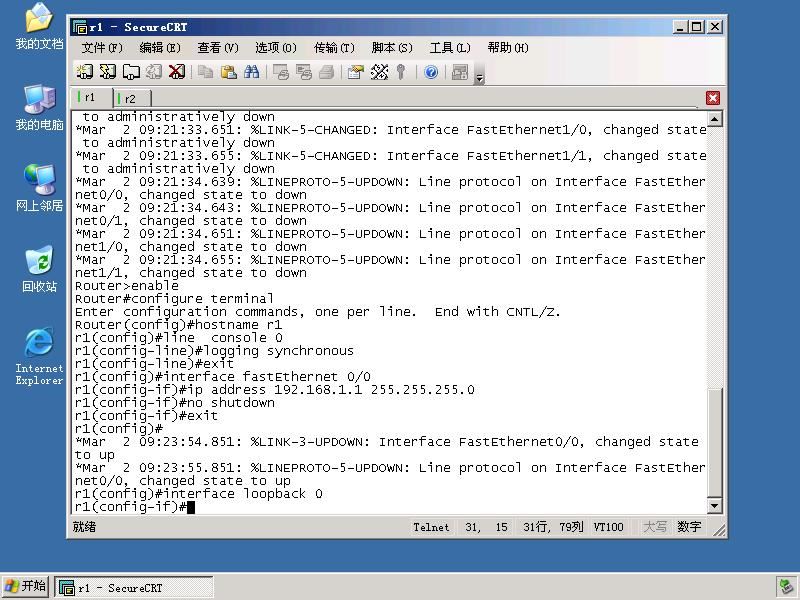800x600 pixels.
Task: Click the r1(config-if)# prompt line
Action: [x=135, y=507]
